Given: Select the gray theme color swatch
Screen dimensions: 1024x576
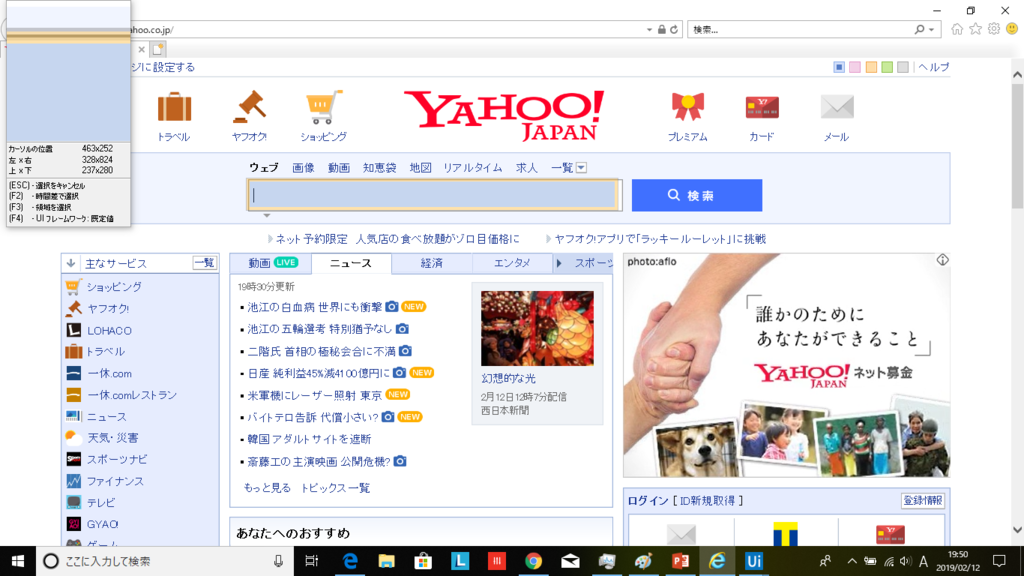Looking at the screenshot, I should click(903, 67).
